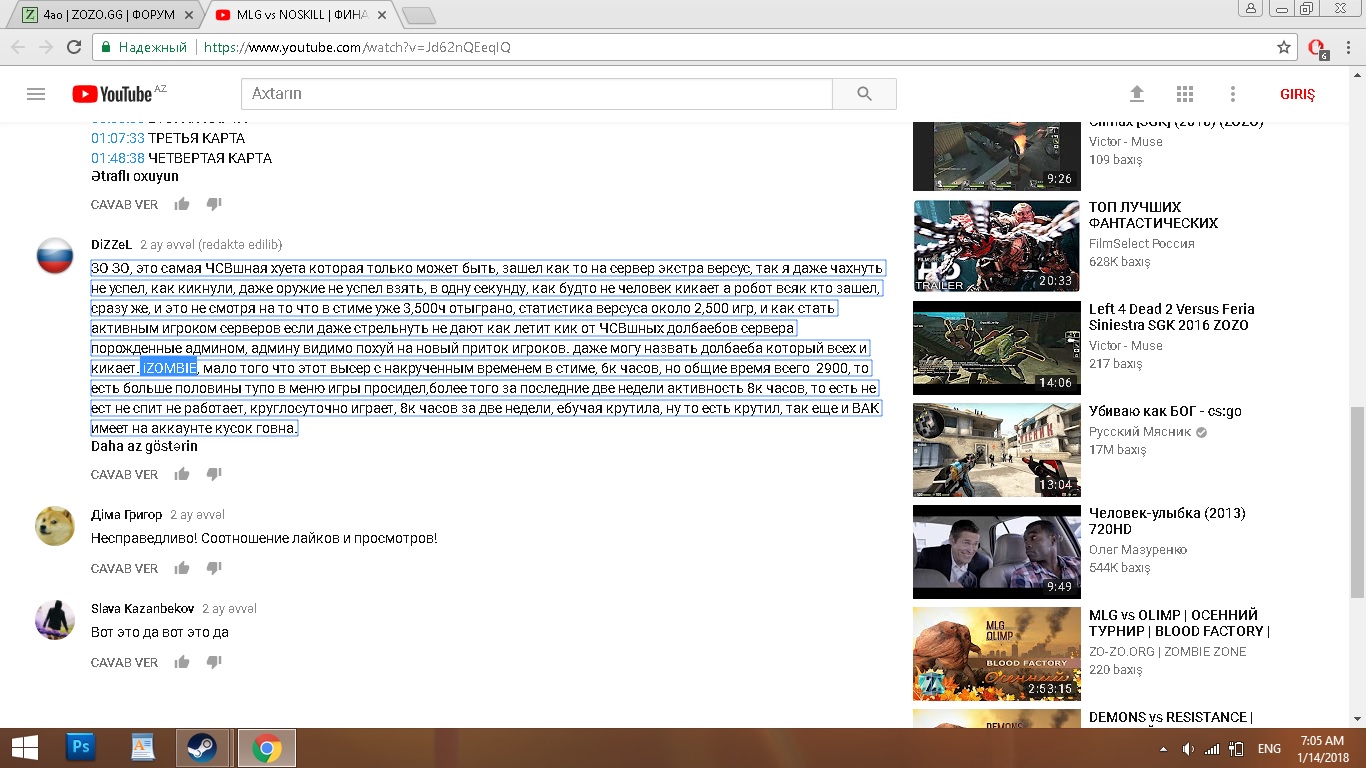
Task: Open the three-dot settings menu on YouTube
Action: [x=1233, y=94]
